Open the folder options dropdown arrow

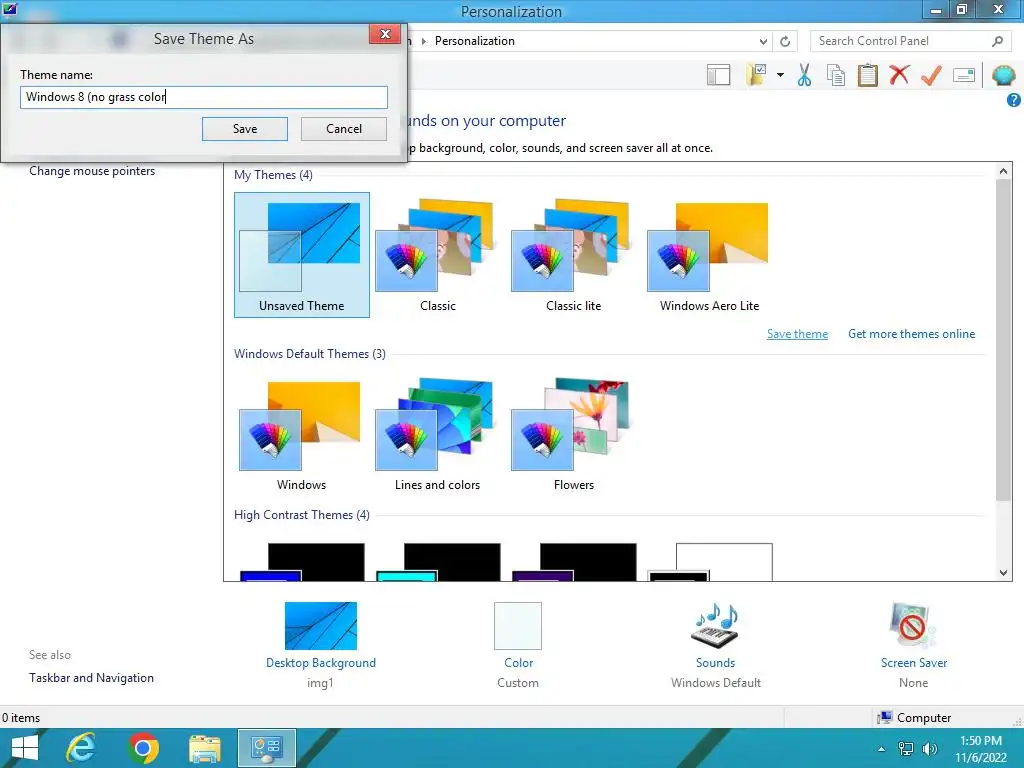coord(780,75)
